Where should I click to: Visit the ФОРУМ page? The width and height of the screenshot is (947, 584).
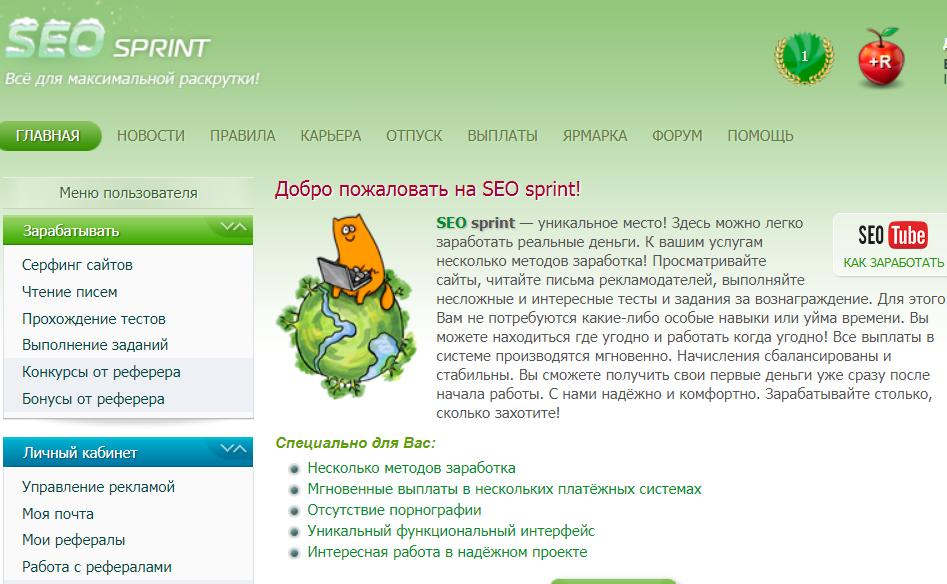(677, 136)
